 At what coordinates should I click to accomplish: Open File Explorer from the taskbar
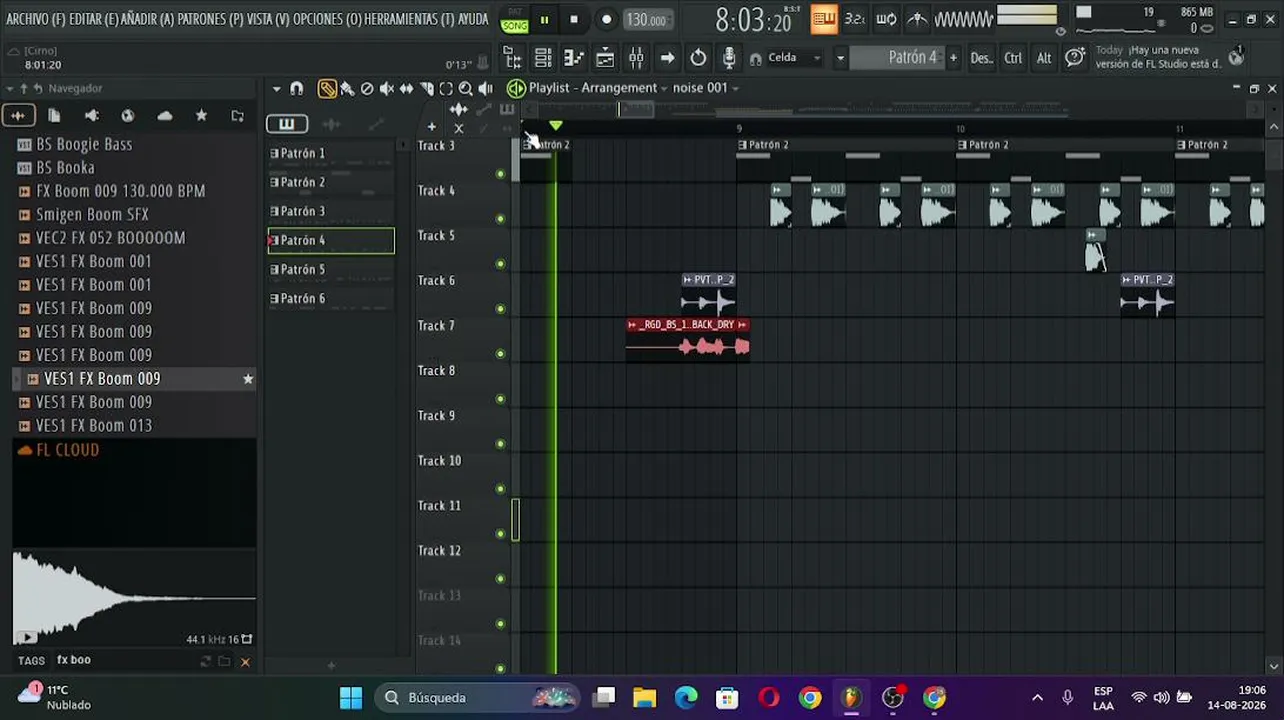[644, 698]
